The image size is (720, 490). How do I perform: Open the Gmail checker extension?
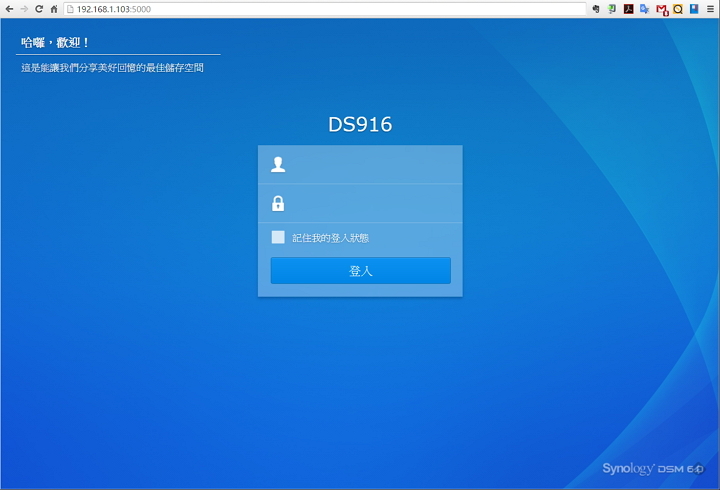tap(662, 8)
